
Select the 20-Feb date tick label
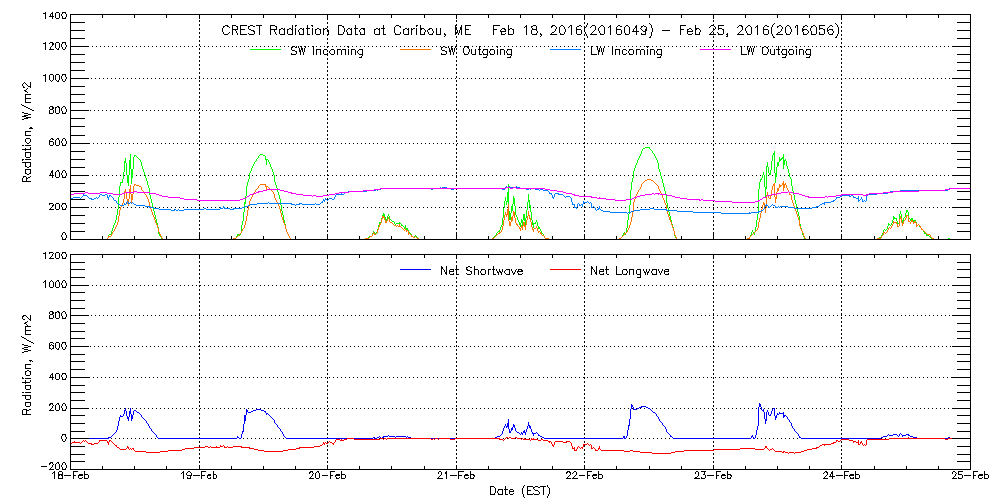[x=328, y=477]
